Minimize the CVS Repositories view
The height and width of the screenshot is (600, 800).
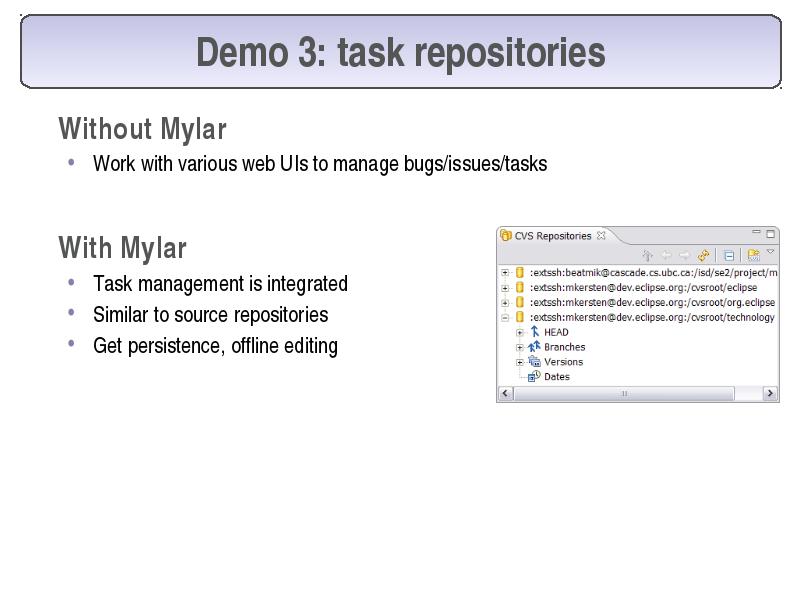click(x=756, y=232)
